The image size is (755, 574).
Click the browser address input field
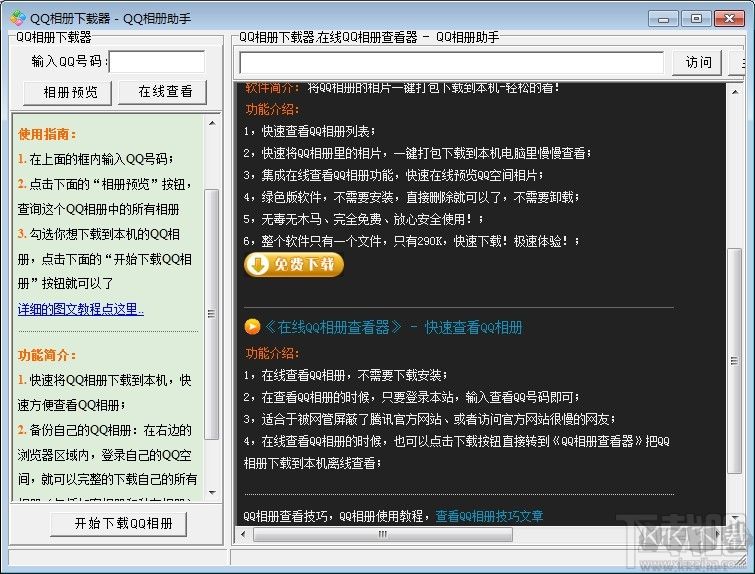pos(452,63)
